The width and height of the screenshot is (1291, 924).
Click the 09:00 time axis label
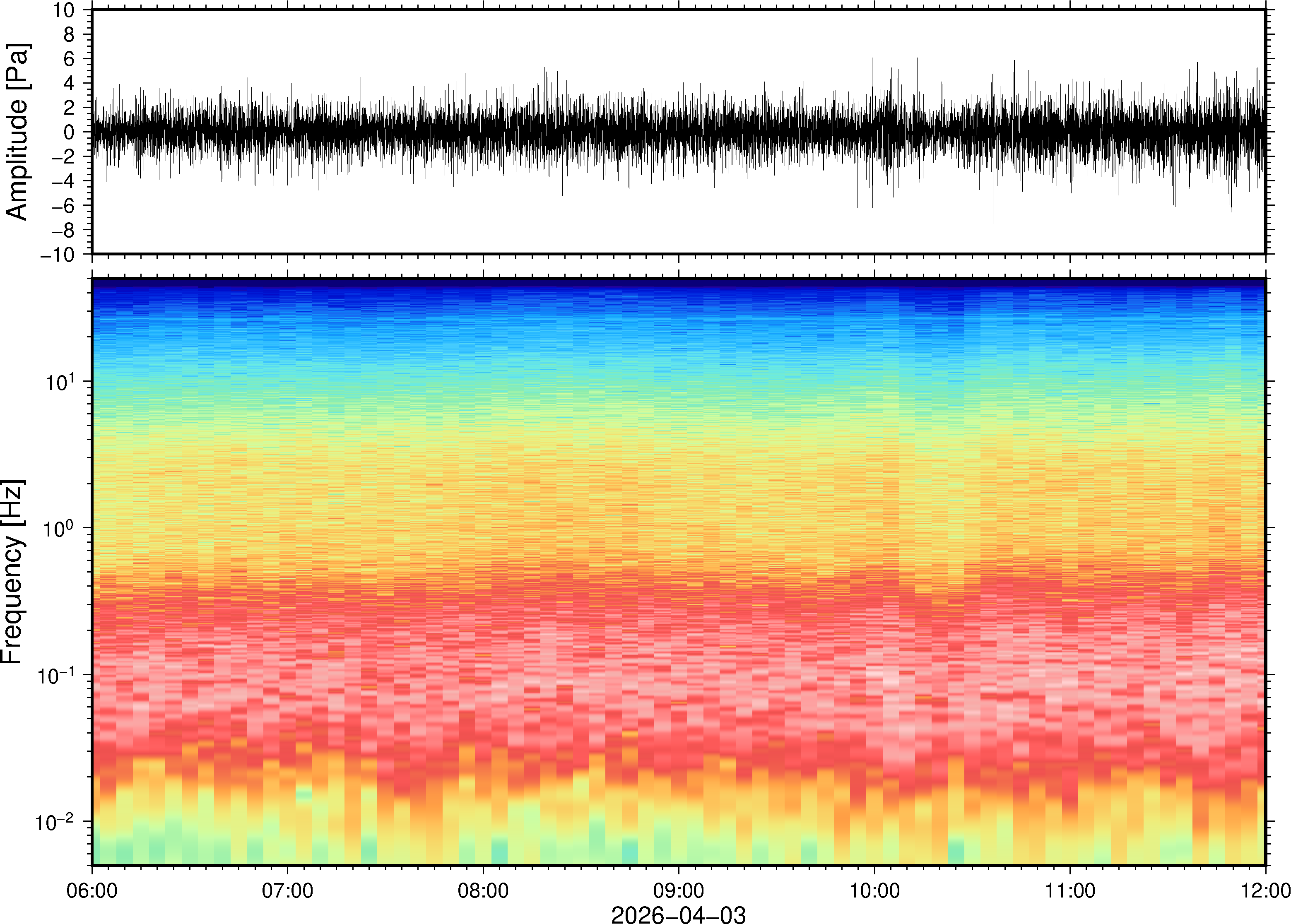point(679,890)
